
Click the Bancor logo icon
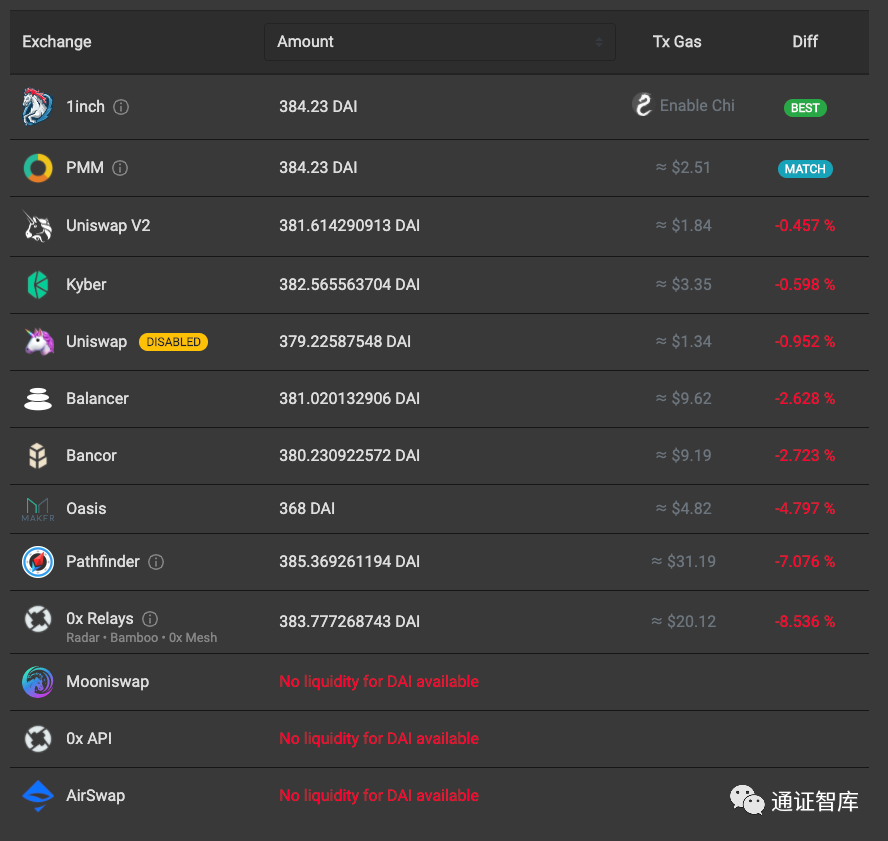(x=38, y=456)
